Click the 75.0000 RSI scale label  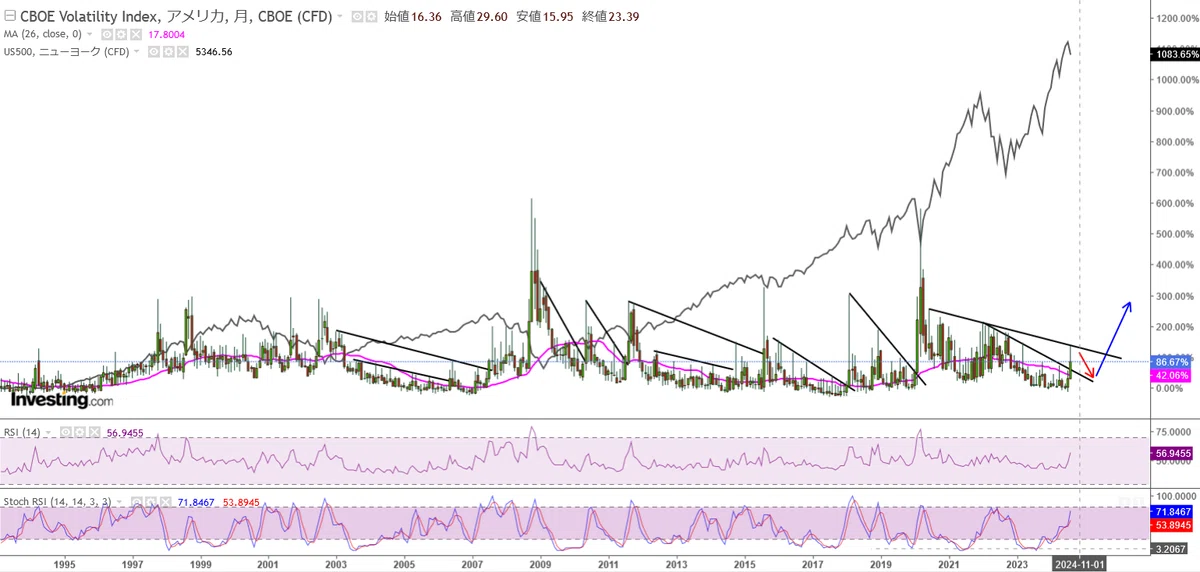(x=1175, y=432)
